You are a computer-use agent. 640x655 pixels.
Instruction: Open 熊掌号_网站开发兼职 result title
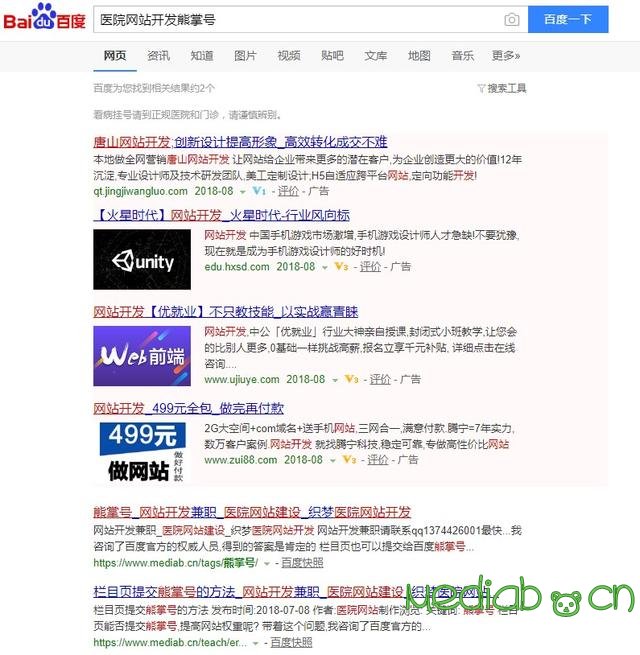(252, 512)
